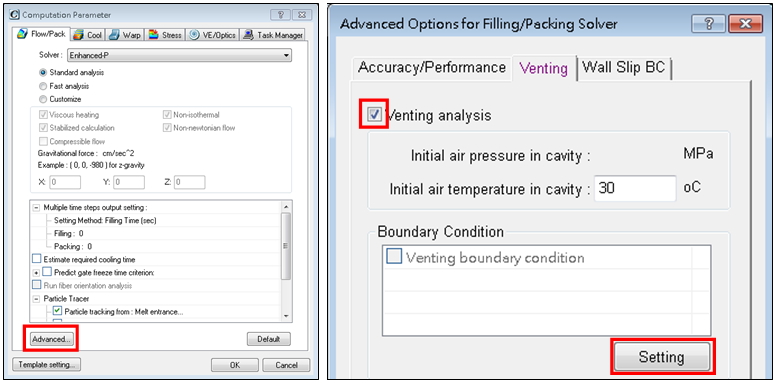Image resolution: width=777 pixels, height=383 pixels.
Task: Click the initial air temperature field
Action: [x=635, y=189]
